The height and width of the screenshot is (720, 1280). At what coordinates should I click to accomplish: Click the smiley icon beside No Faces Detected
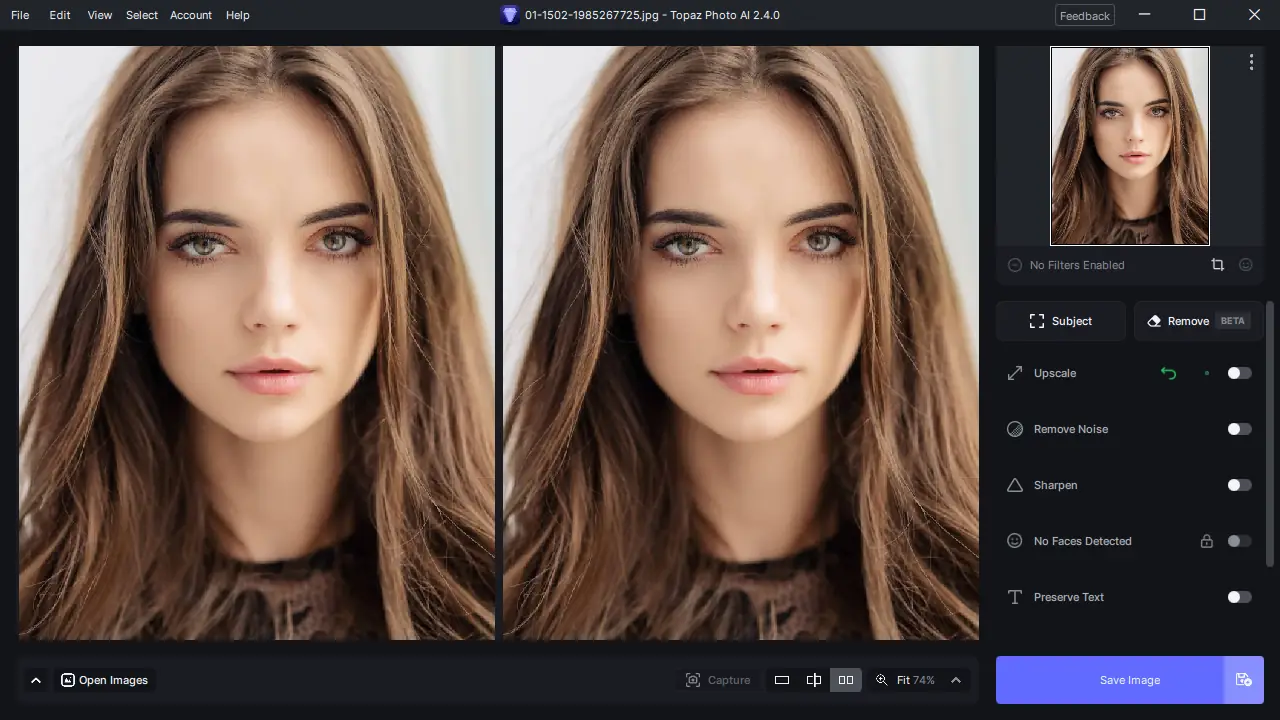point(1015,541)
